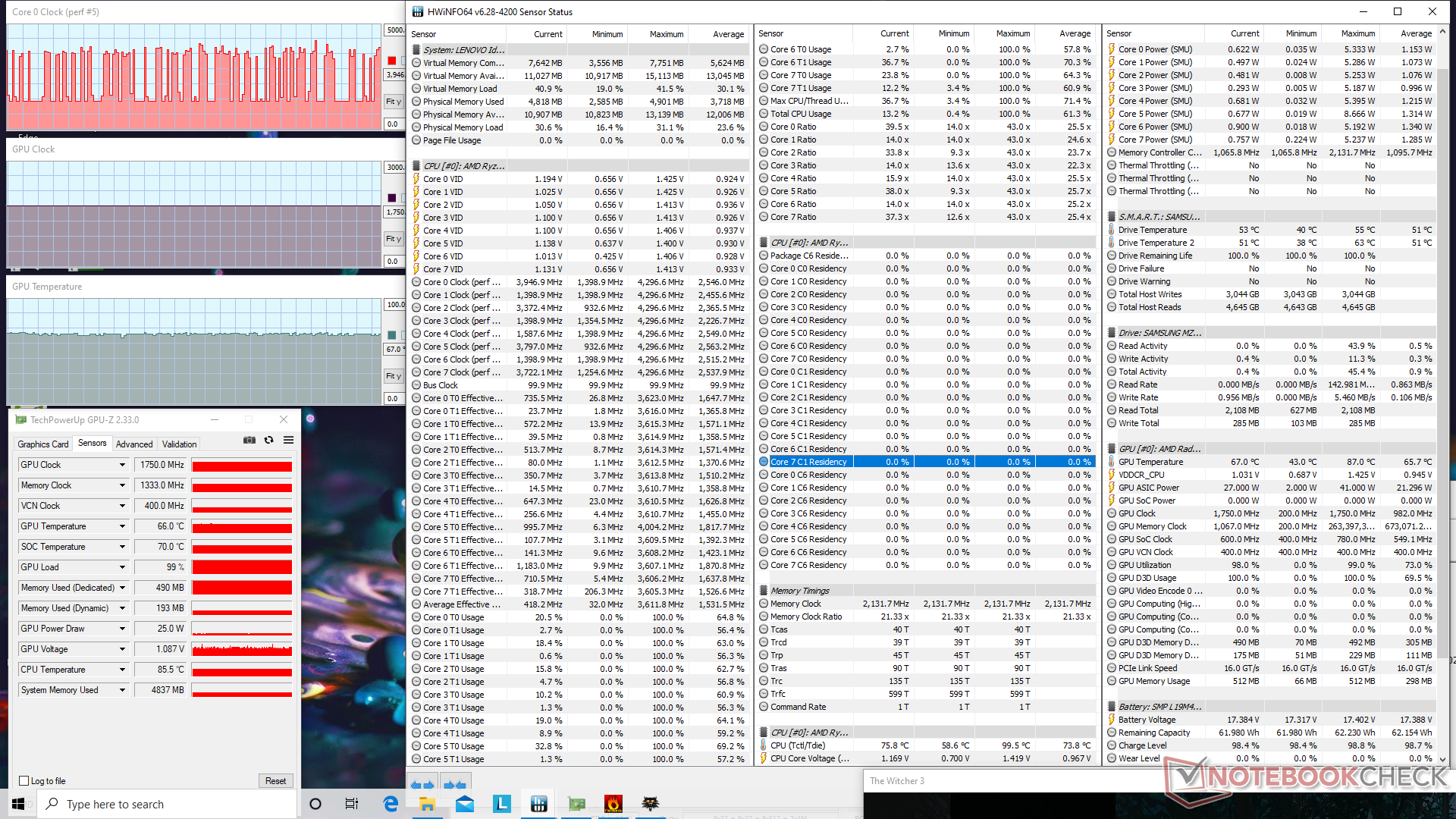This screenshot has height=819, width=1456.
Task: Click the GPU-Z refresh icon
Action: click(x=268, y=440)
